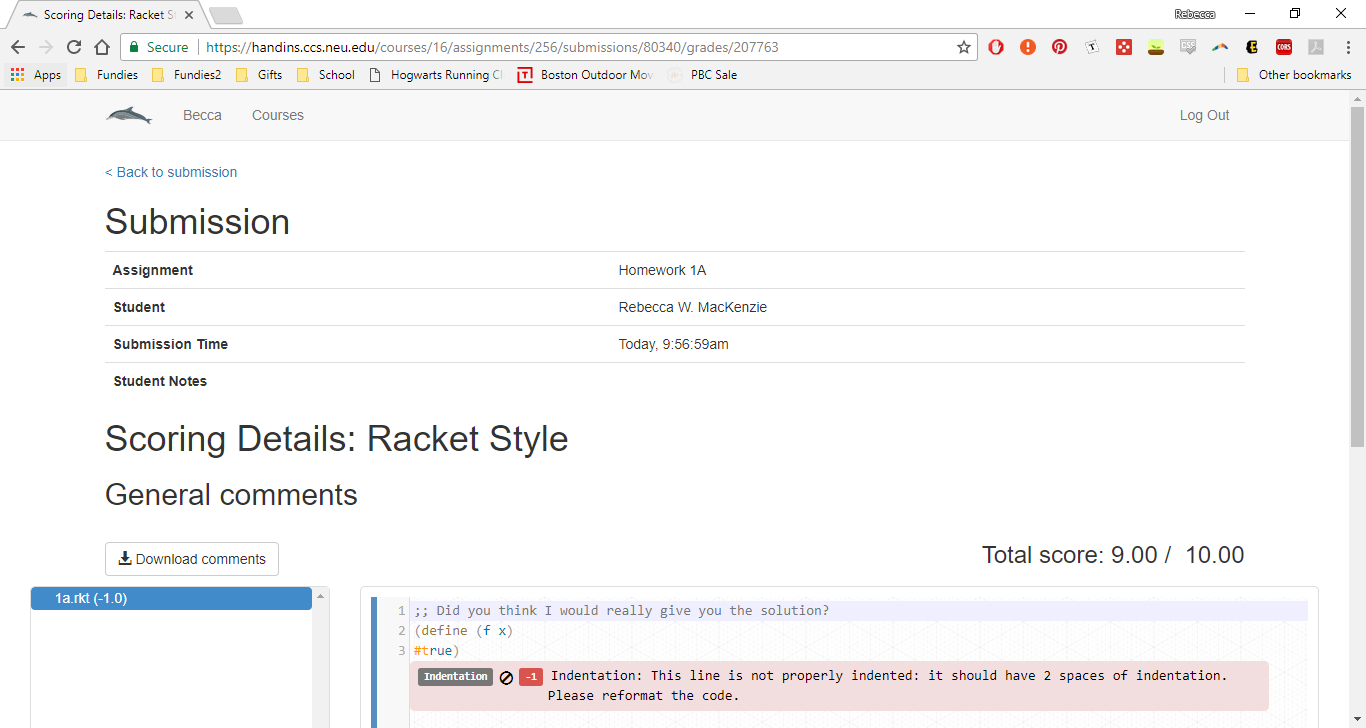This screenshot has width=1366, height=728.
Task: Click the Pinterest extension icon
Action: [x=1059, y=47]
